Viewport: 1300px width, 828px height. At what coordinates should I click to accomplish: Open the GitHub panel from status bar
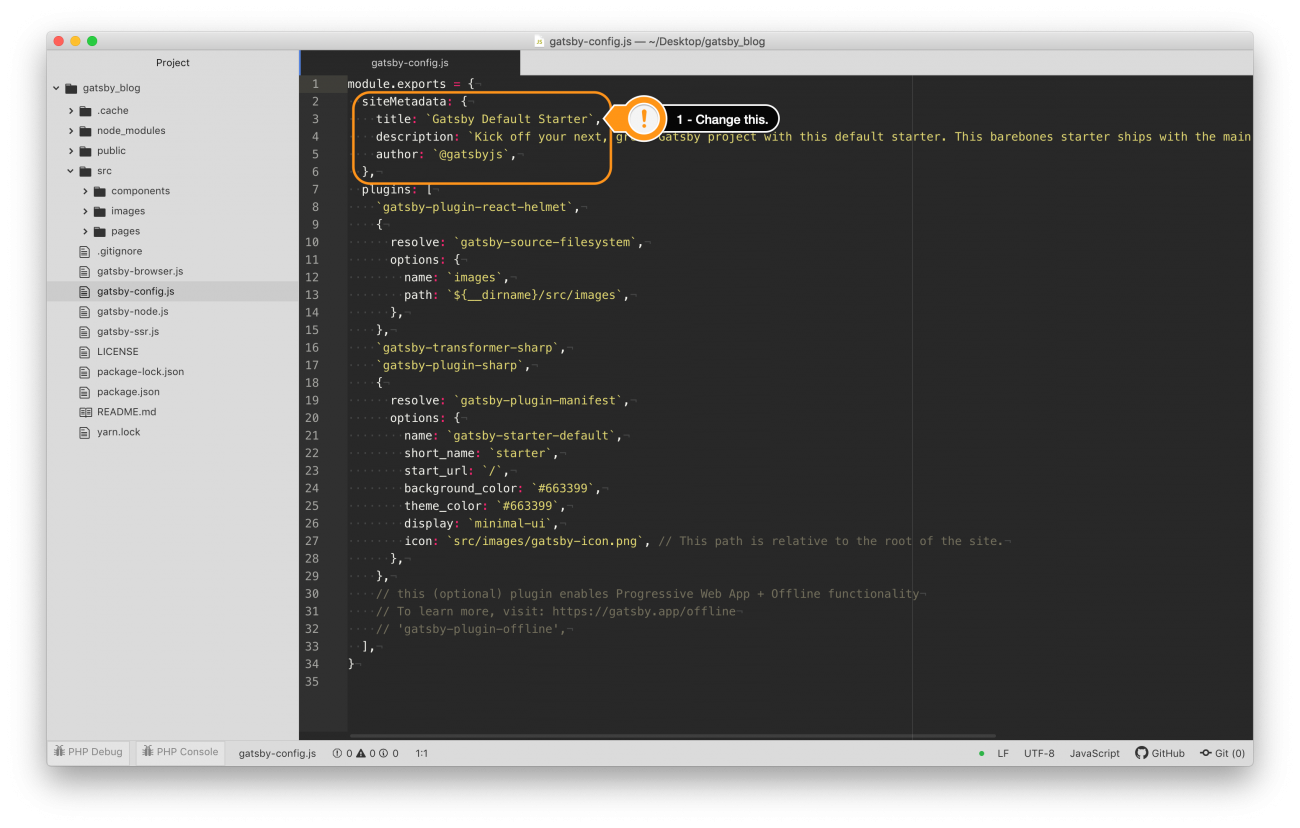pos(1160,753)
